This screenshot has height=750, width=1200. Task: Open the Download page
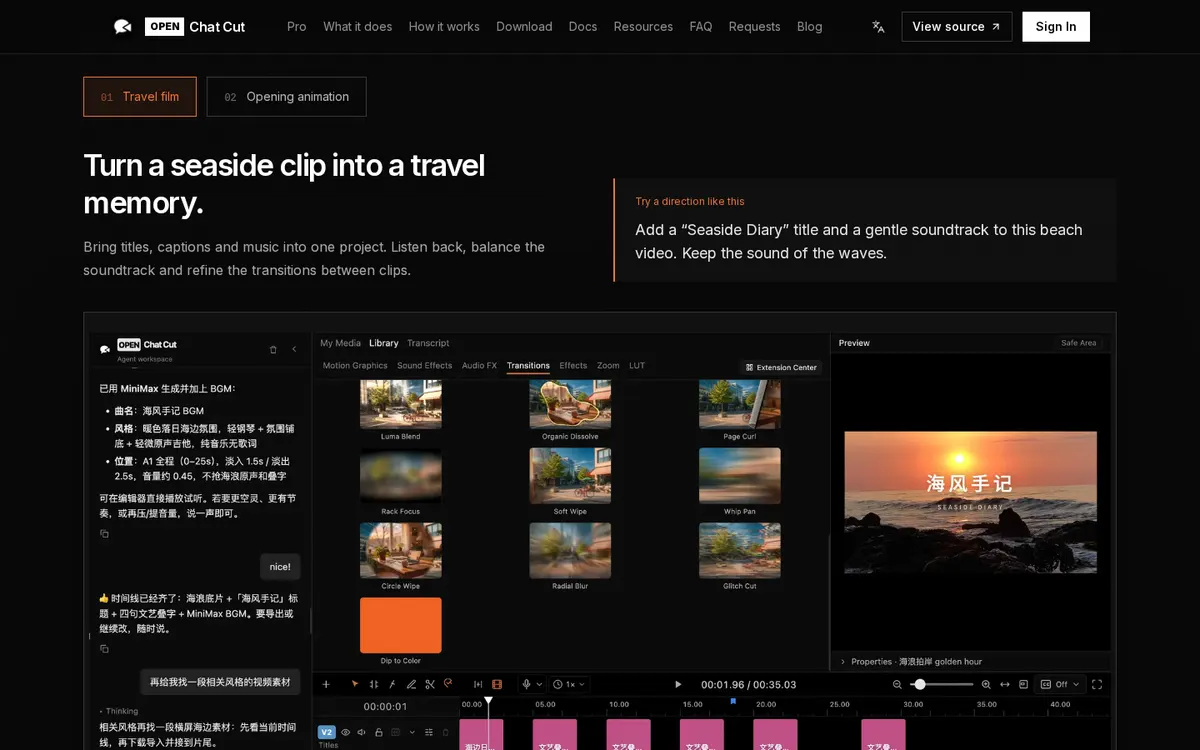pyautogui.click(x=524, y=27)
